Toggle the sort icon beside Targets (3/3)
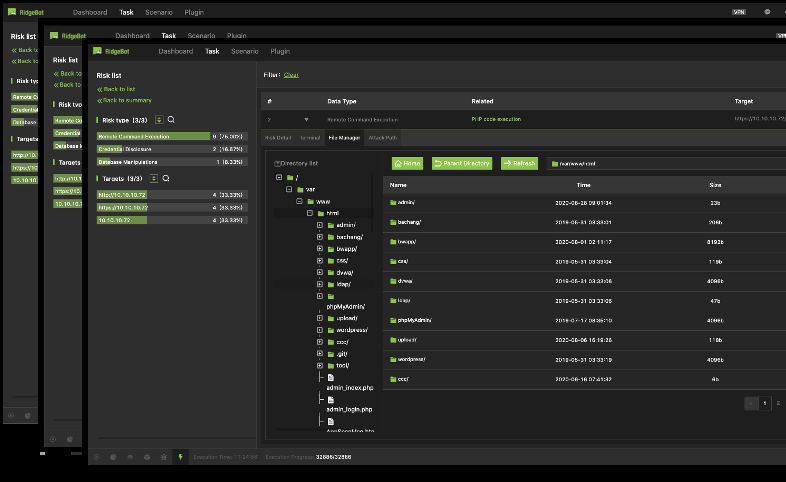 point(154,178)
